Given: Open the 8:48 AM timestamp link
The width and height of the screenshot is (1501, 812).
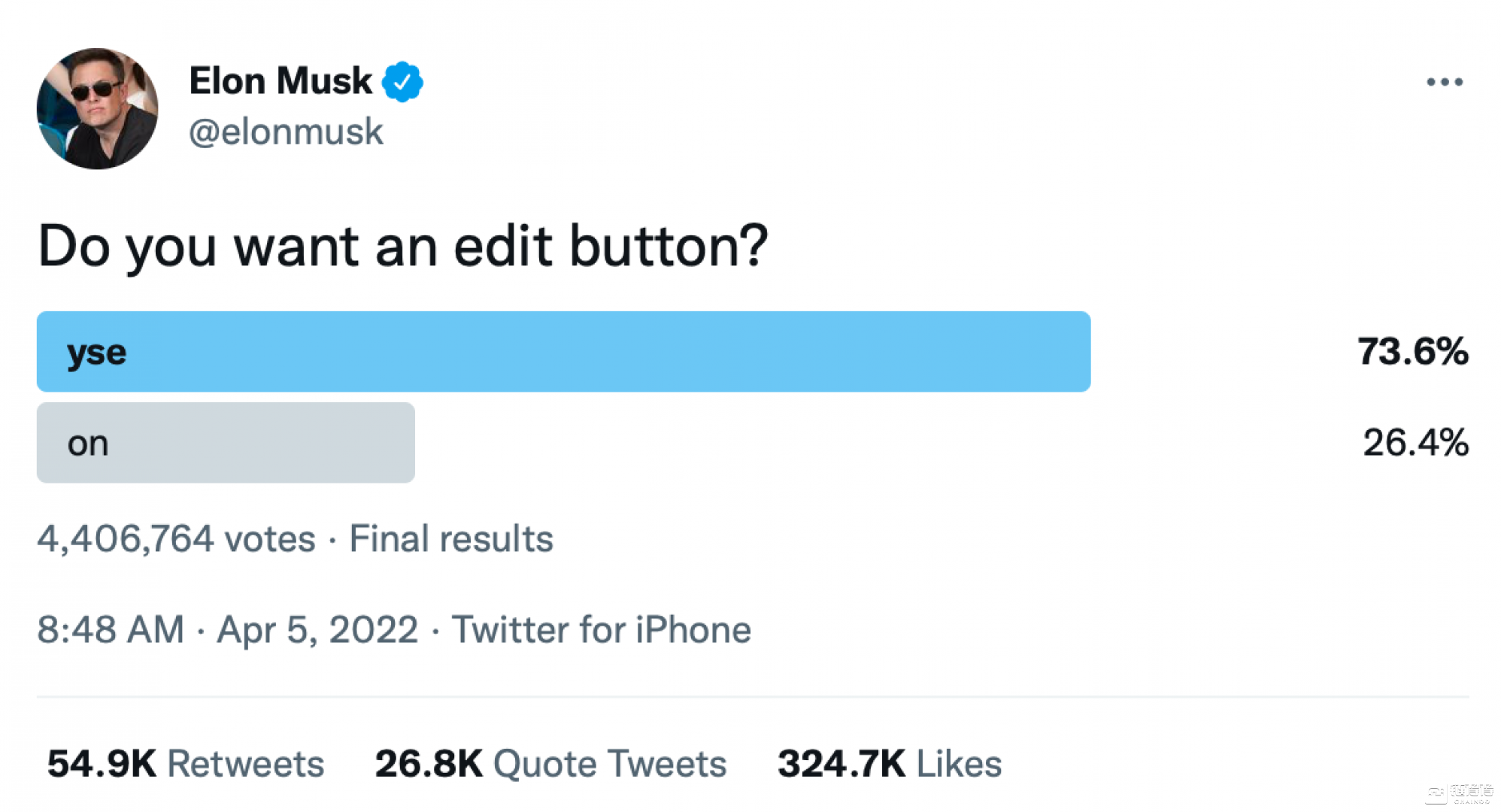Looking at the screenshot, I should click(x=111, y=629).
